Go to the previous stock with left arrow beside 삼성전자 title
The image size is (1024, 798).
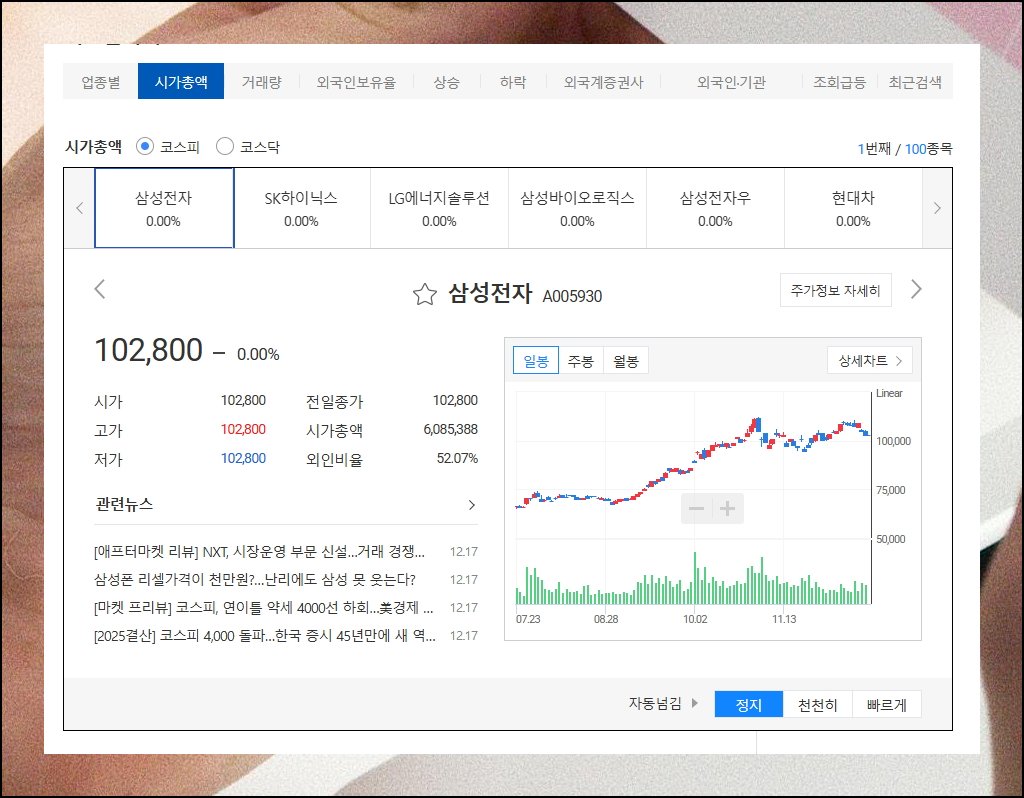[100, 289]
